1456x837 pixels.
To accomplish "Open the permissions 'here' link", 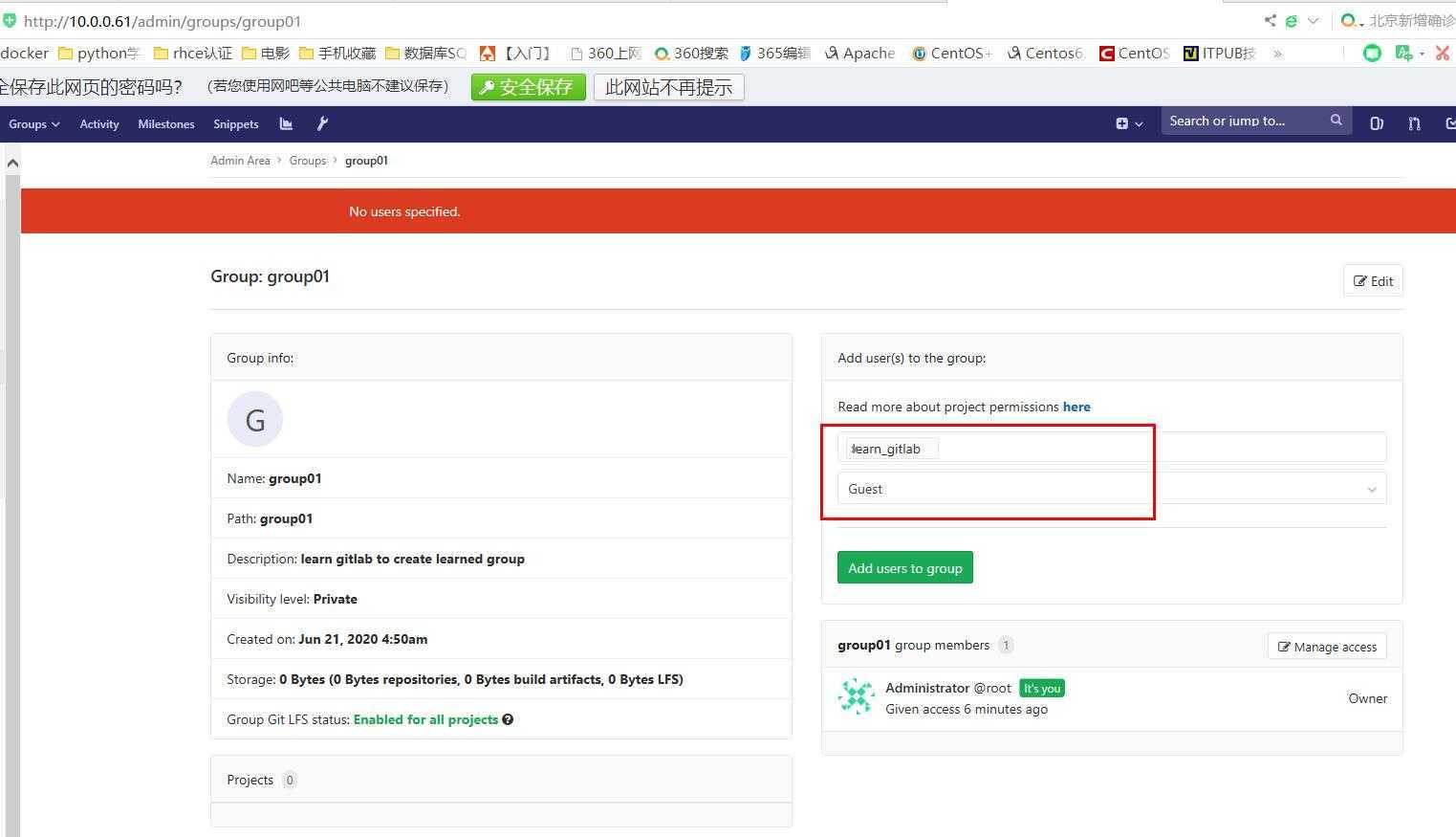I will (x=1076, y=407).
